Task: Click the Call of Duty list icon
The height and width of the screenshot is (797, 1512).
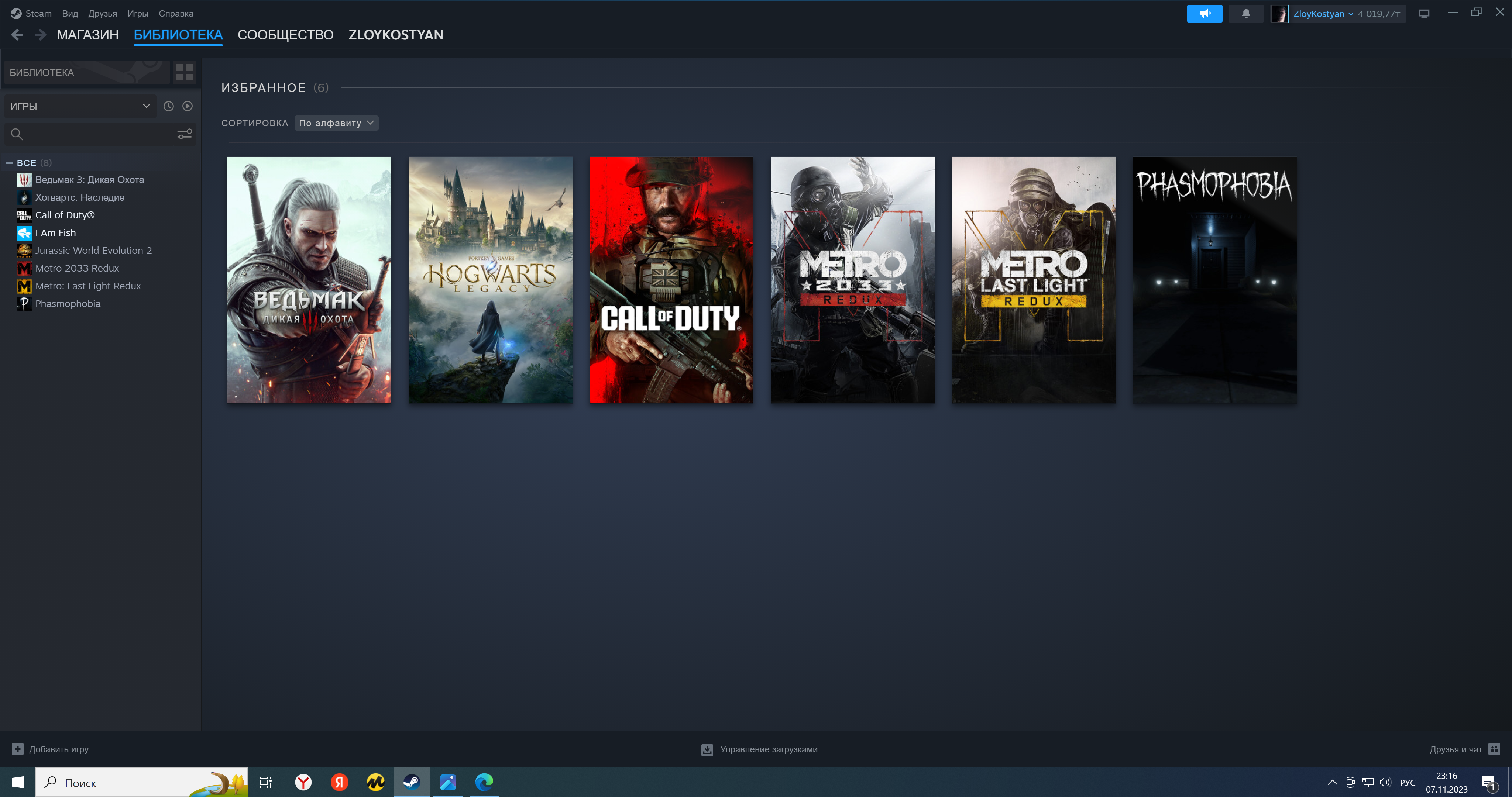Action: tap(24, 215)
